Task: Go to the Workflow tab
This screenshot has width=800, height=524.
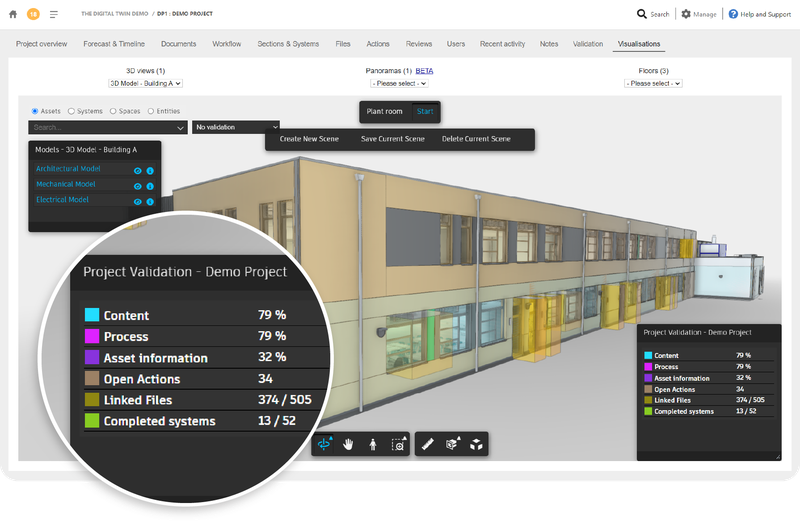Action: pos(227,44)
